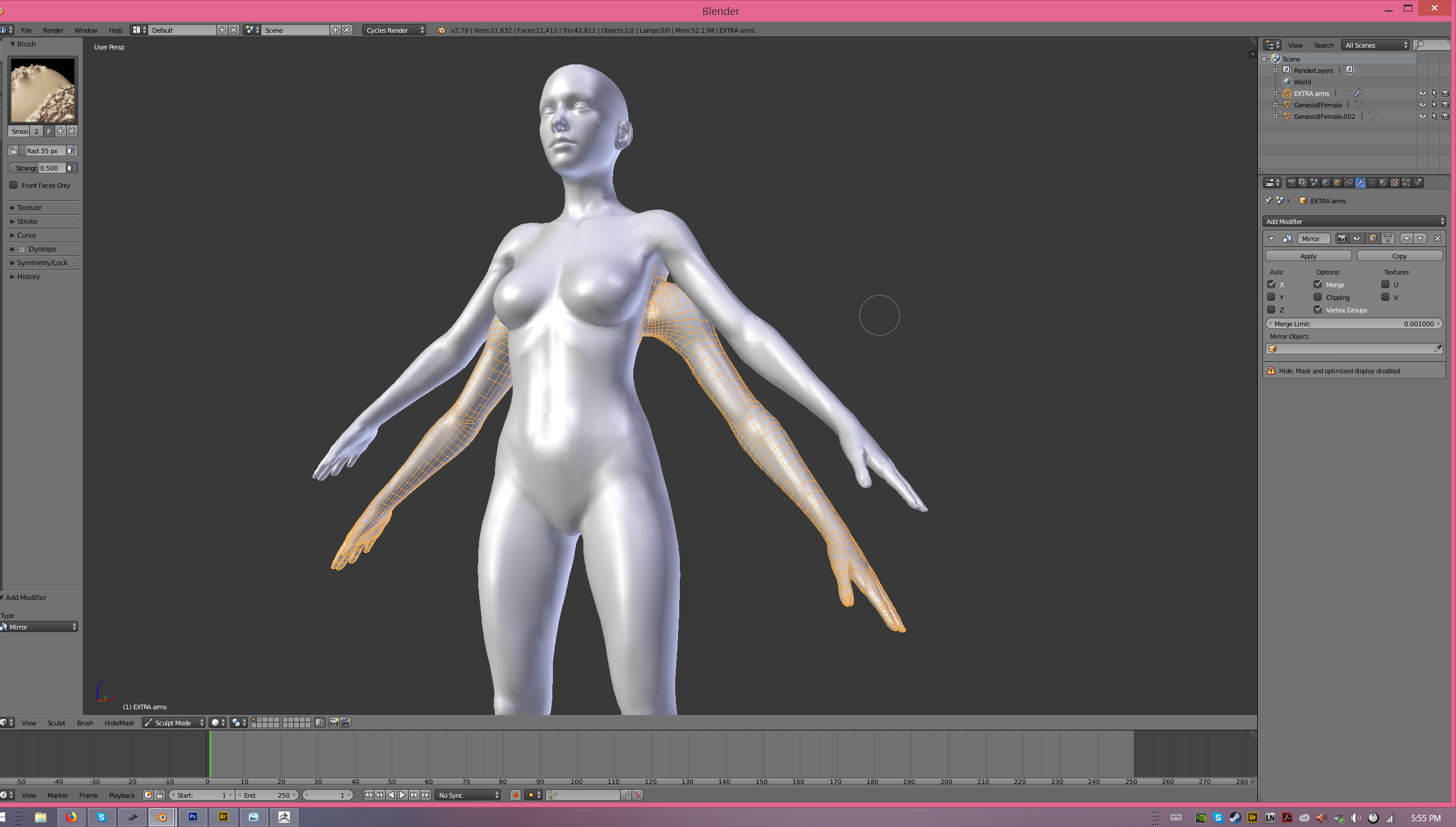Open the Hide/Mask menu
Image resolution: width=1456 pixels, height=827 pixels.
[119, 723]
